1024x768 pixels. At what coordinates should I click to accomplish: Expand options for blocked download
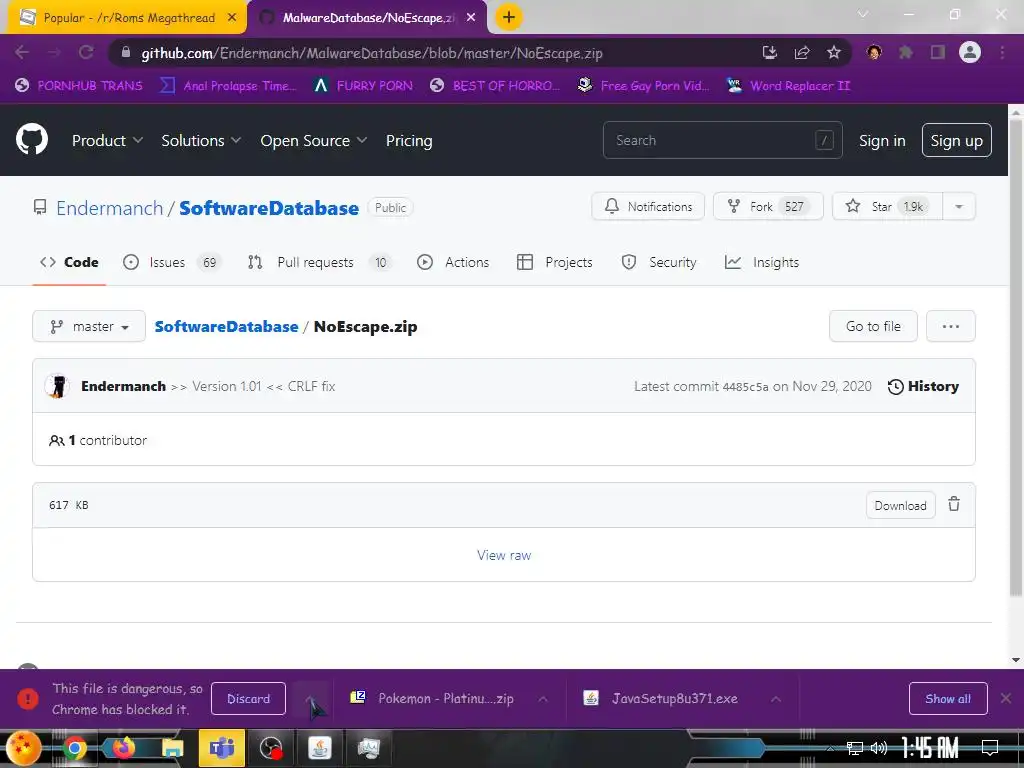coord(310,699)
